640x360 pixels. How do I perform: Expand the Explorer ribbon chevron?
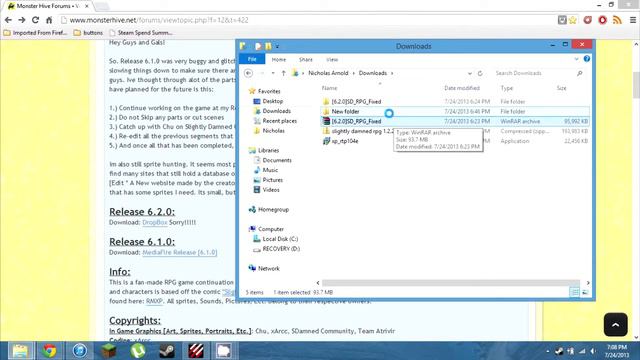pos(576,59)
